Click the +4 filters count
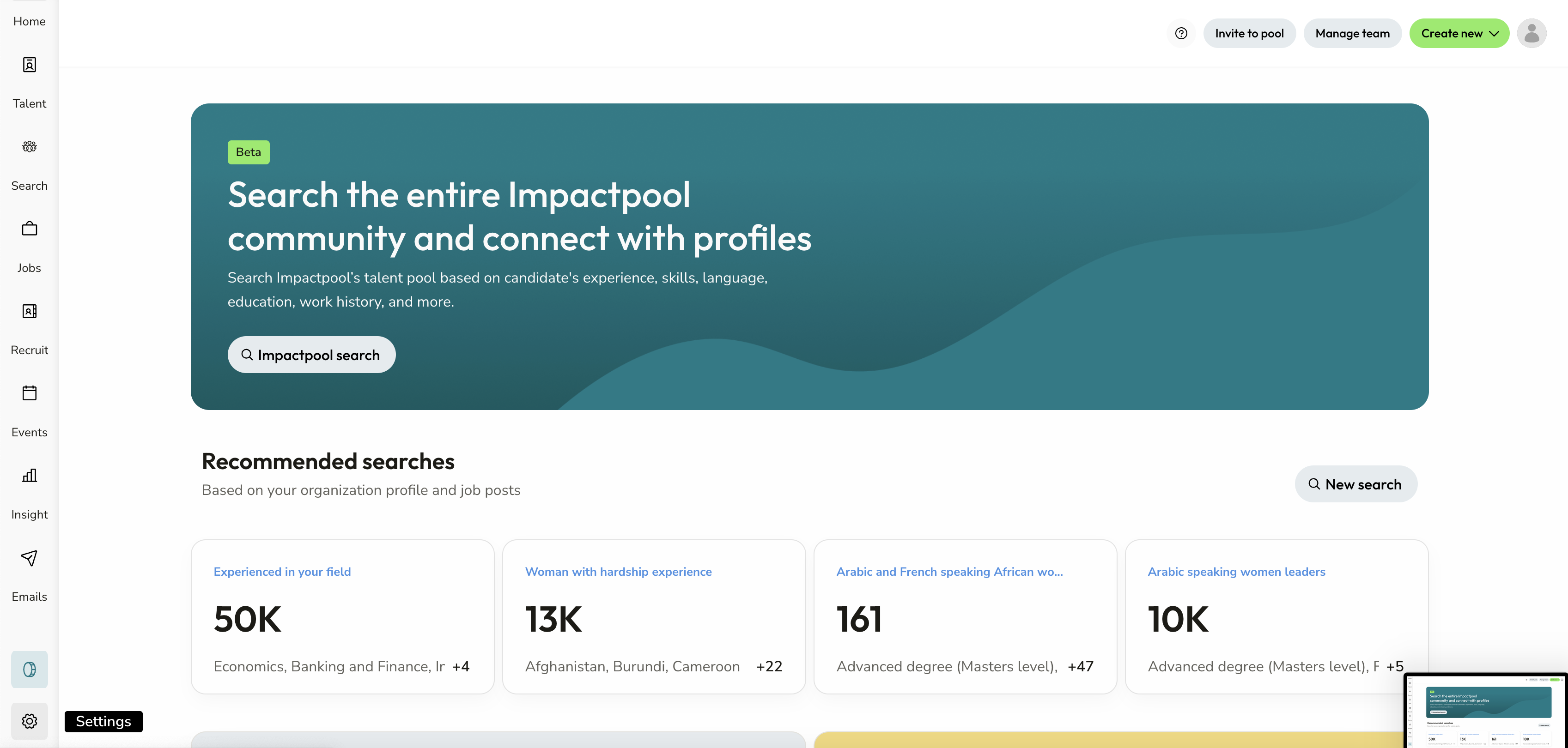 461,667
